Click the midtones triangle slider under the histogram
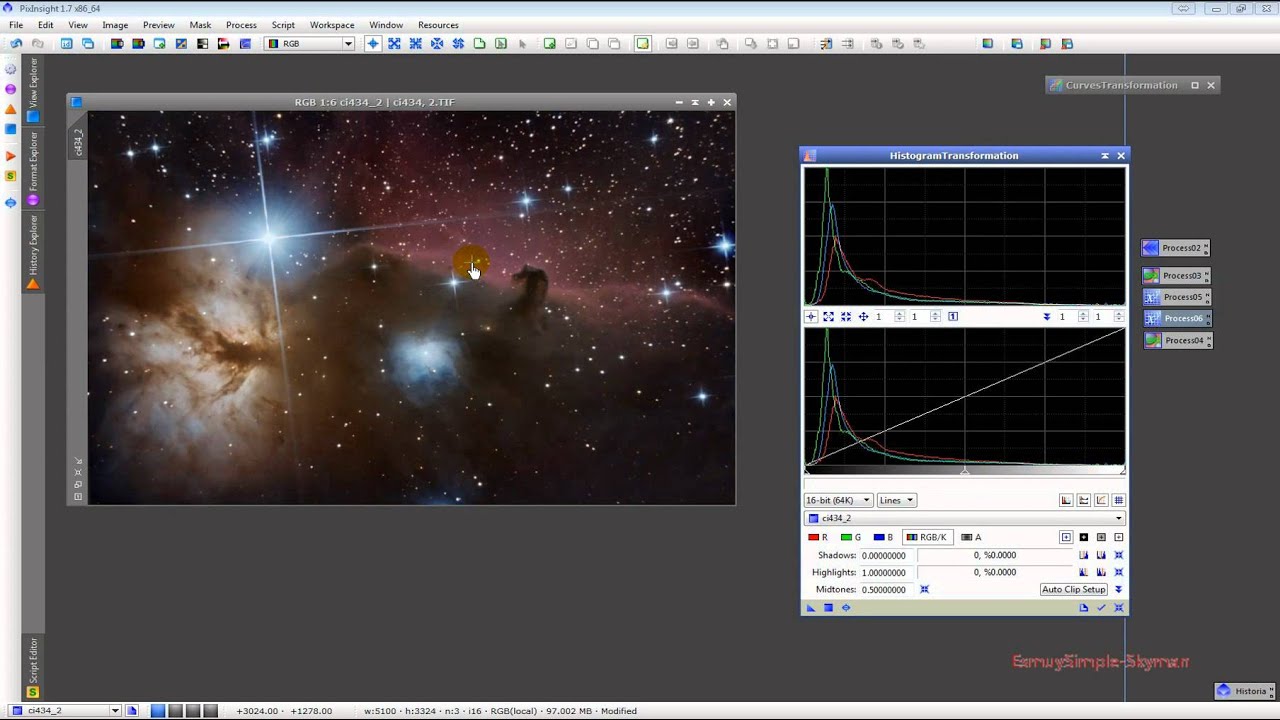This screenshot has width=1280, height=720. [x=964, y=471]
